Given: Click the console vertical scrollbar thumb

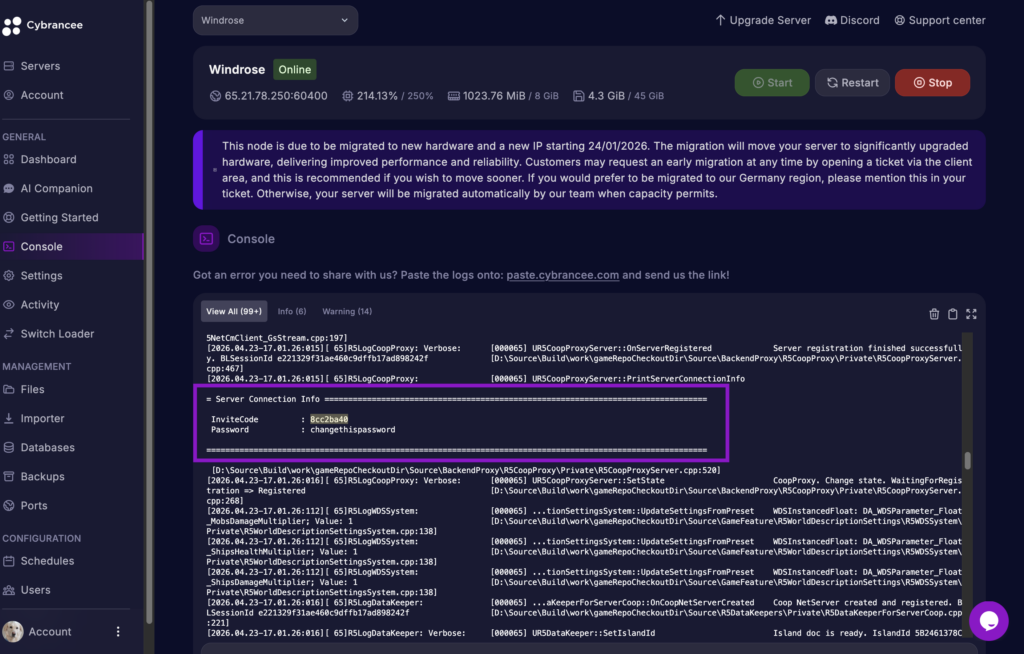Looking at the screenshot, I should 967,460.
